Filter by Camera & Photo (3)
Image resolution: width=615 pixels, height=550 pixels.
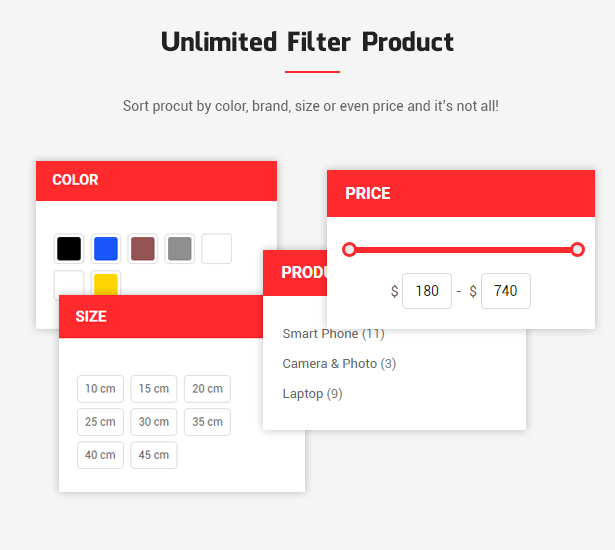(339, 364)
